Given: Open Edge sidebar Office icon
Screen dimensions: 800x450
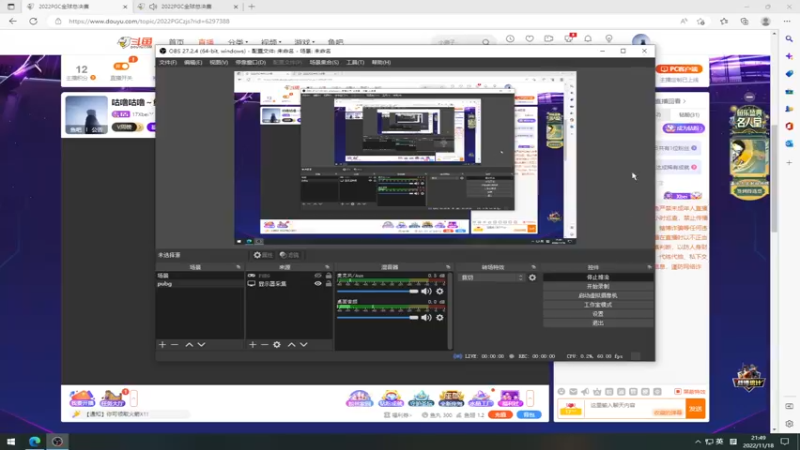Looking at the screenshot, I should pos(789,126).
